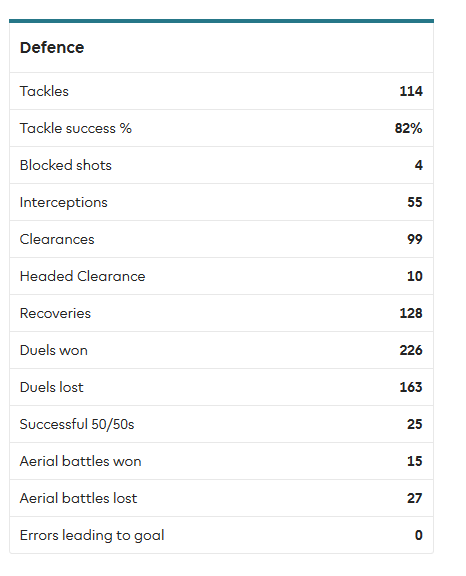Click the 82% tackle success value
This screenshot has width=466, height=576.
coord(408,128)
